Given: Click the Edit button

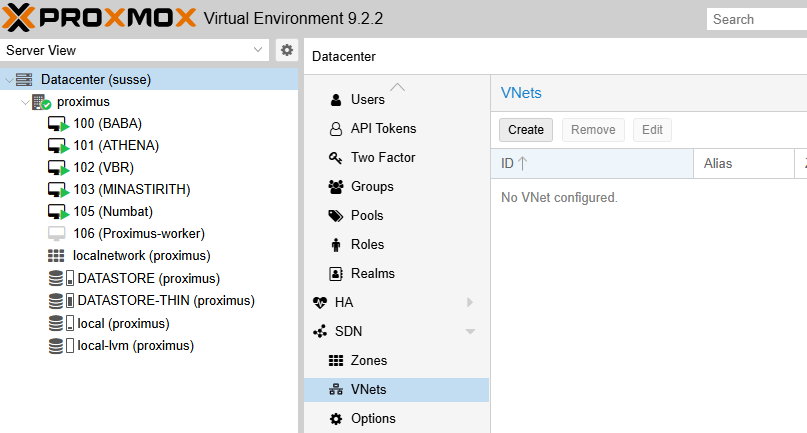Looking at the screenshot, I should (652, 130).
